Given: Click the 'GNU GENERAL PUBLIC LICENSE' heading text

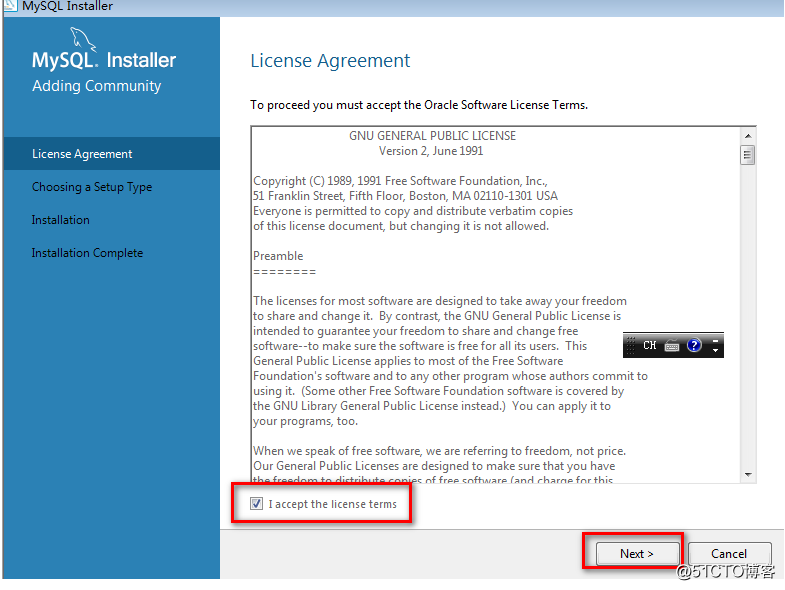Looking at the screenshot, I should click(432, 136).
